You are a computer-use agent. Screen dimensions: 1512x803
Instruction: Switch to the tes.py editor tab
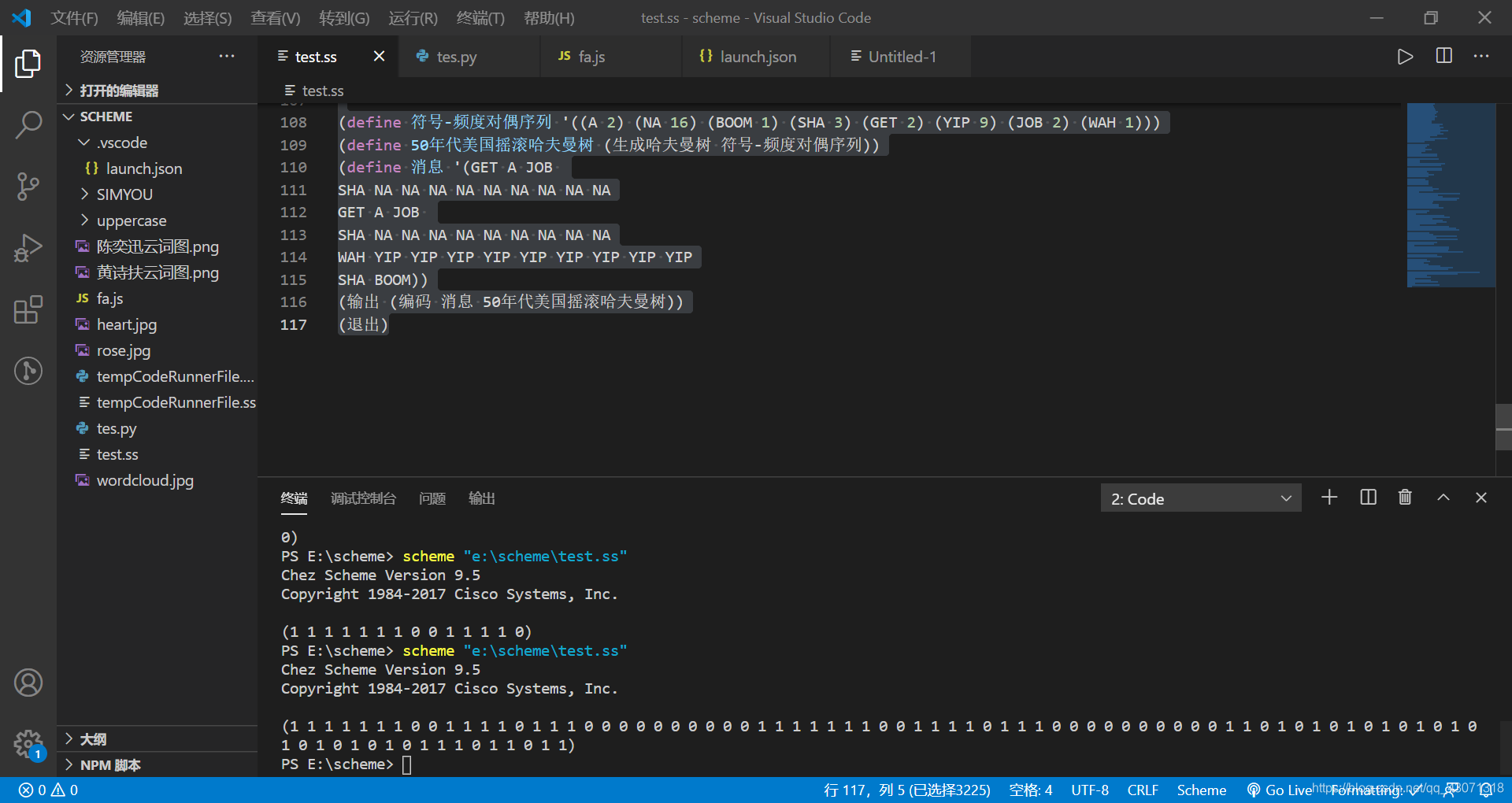click(x=469, y=57)
